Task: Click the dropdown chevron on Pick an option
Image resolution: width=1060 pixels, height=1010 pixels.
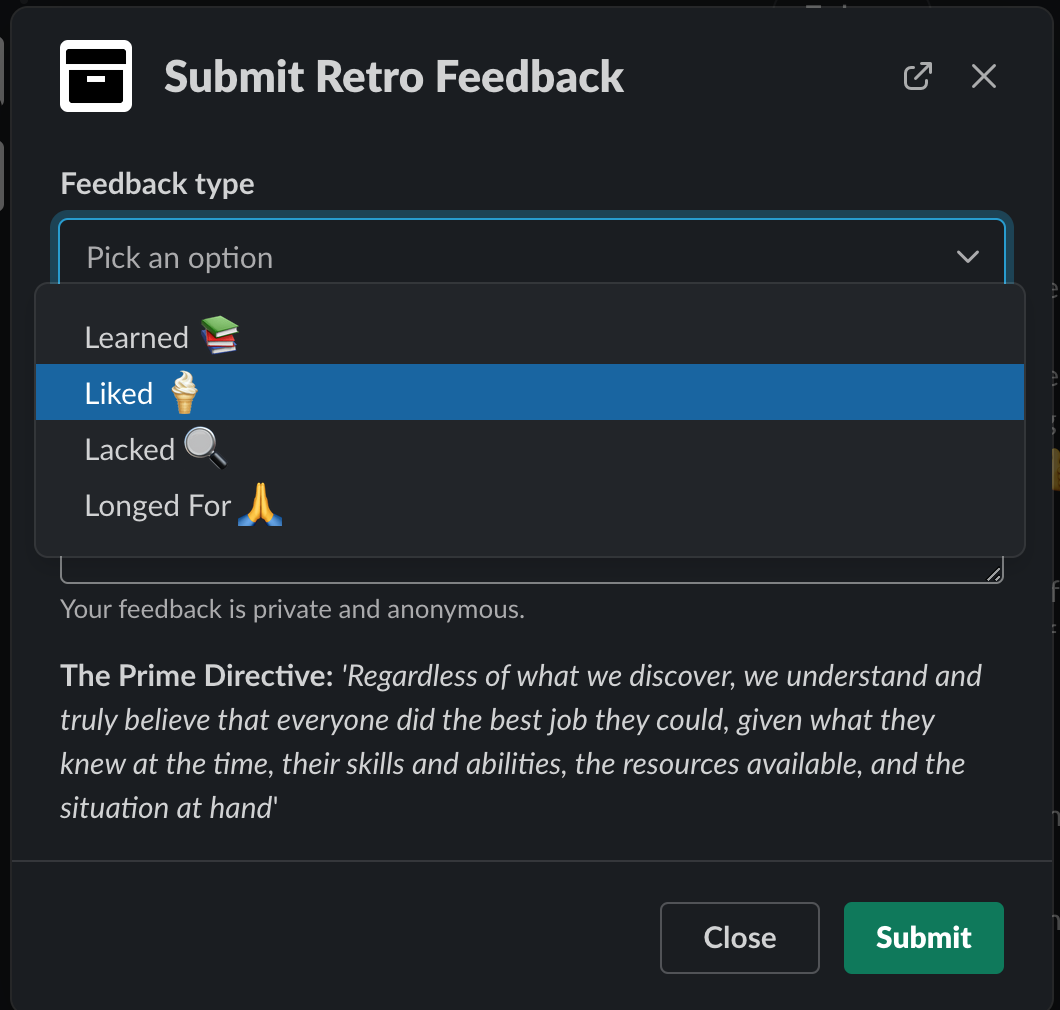Action: pyautogui.click(x=967, y=257)
